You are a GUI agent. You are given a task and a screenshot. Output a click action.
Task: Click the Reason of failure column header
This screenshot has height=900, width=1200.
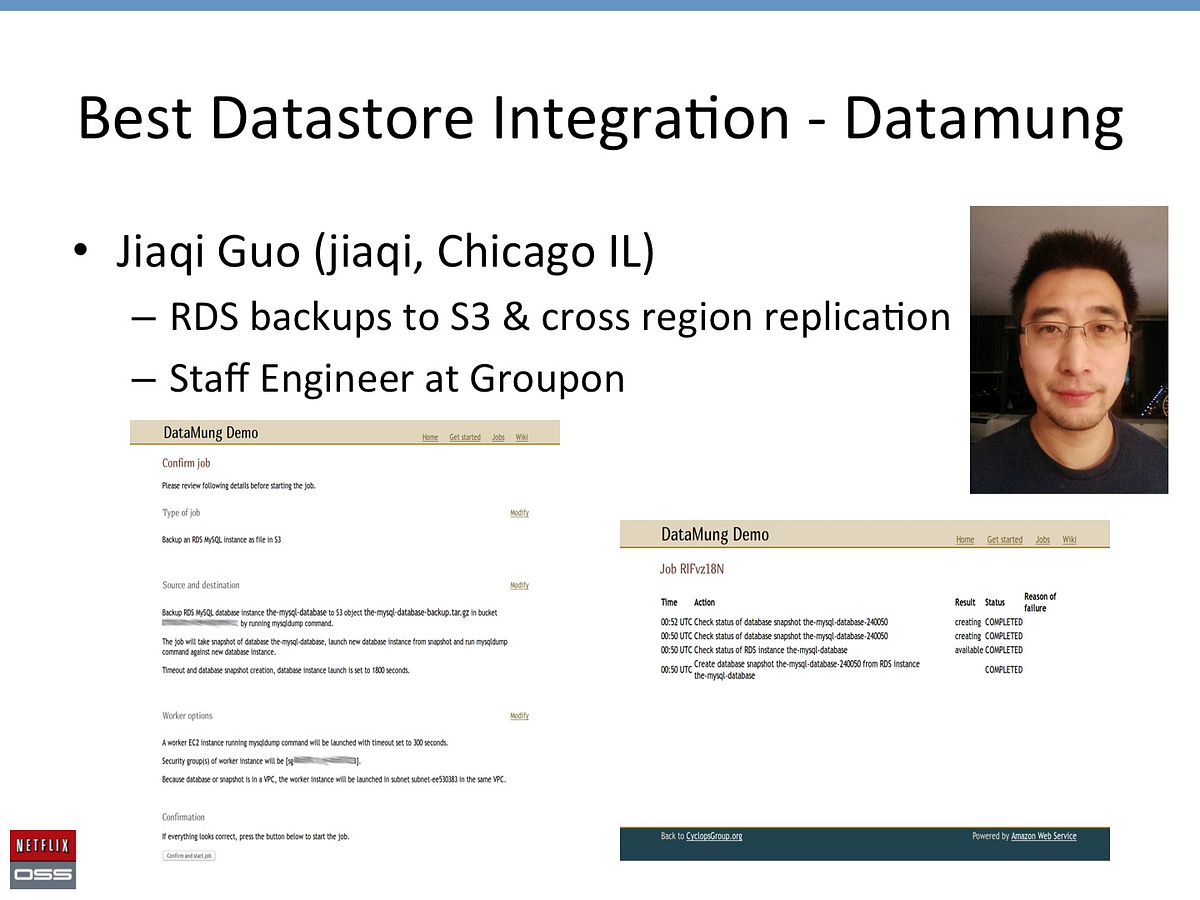(1040, 602)
